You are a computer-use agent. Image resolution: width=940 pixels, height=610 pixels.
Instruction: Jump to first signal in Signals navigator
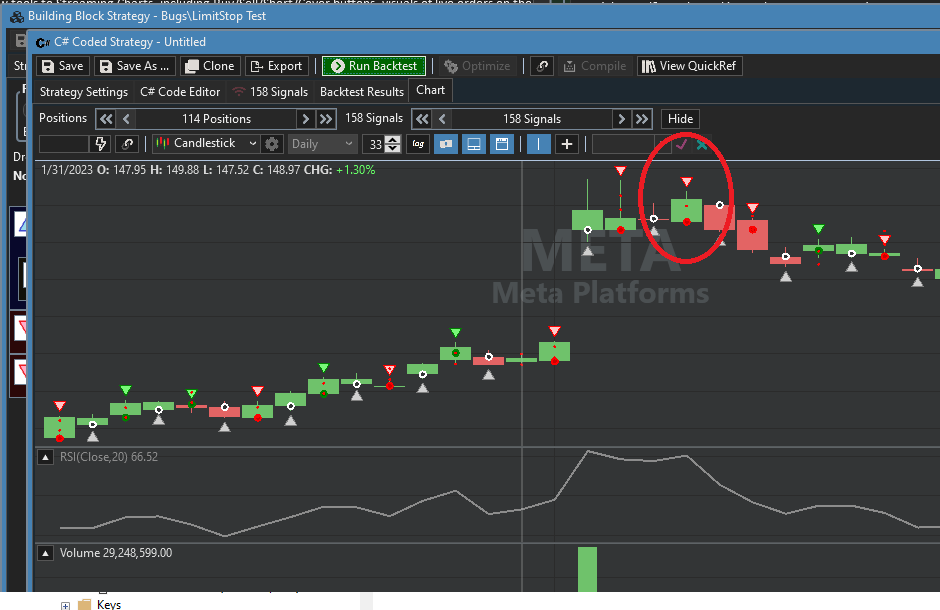[422, 119]
